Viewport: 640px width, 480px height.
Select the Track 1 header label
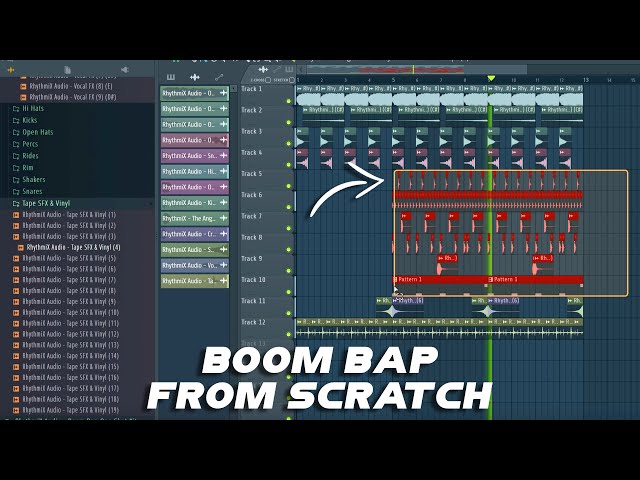point(251,89)
